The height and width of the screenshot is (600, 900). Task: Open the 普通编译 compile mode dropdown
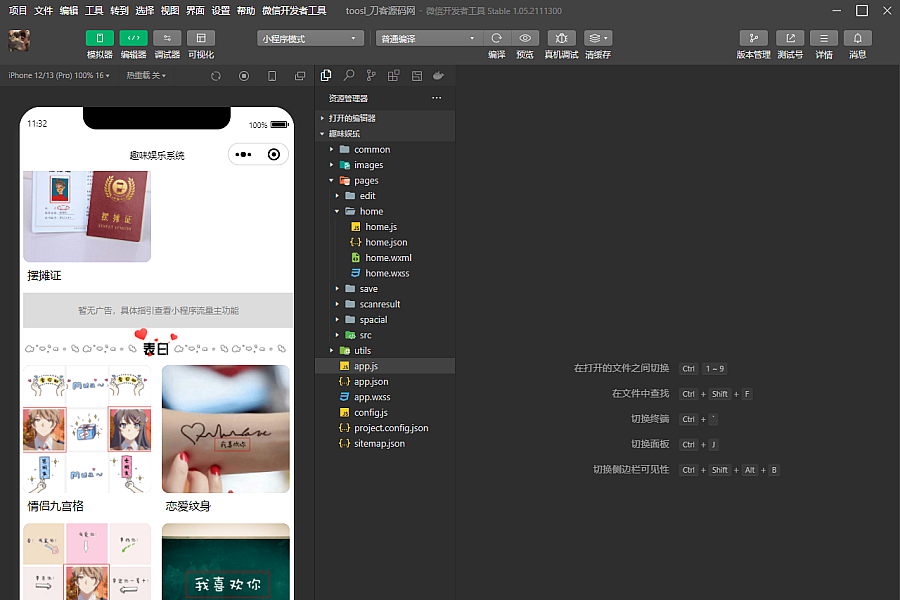(x=429, y=38)
